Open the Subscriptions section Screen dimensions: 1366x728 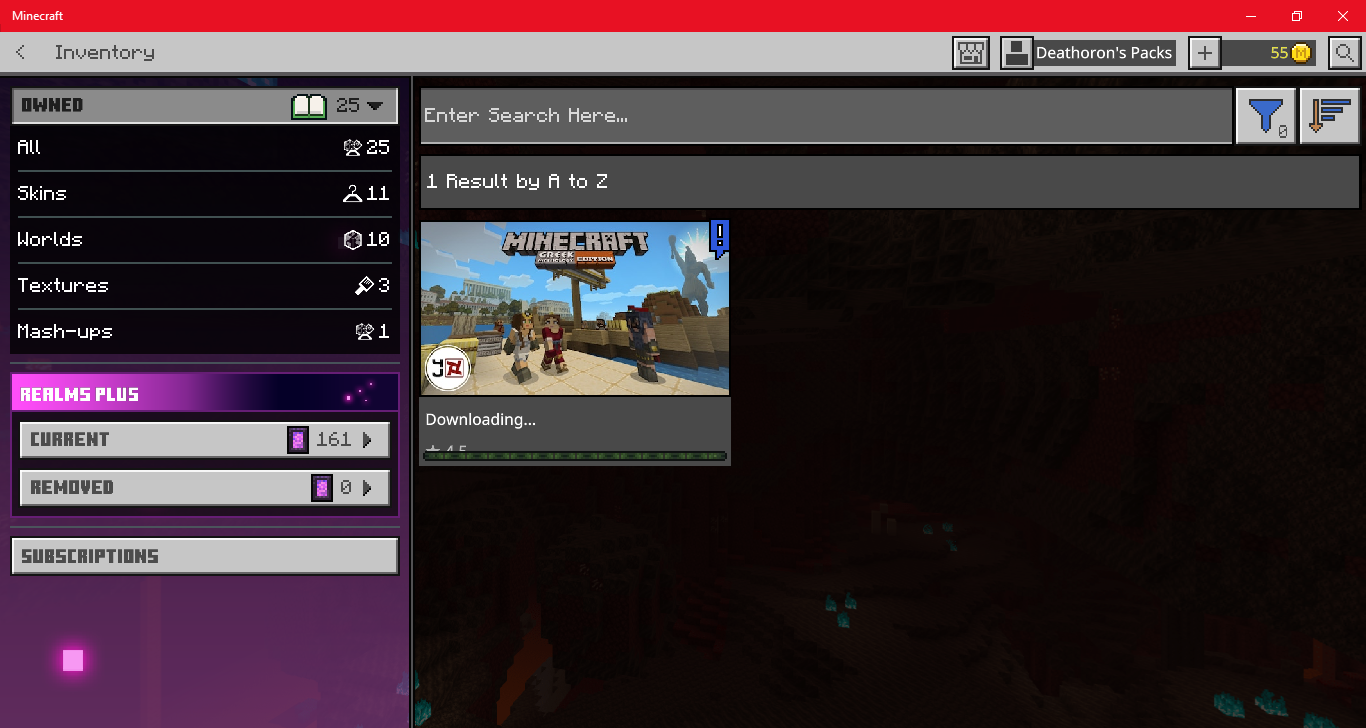click(x=205, y=556)
